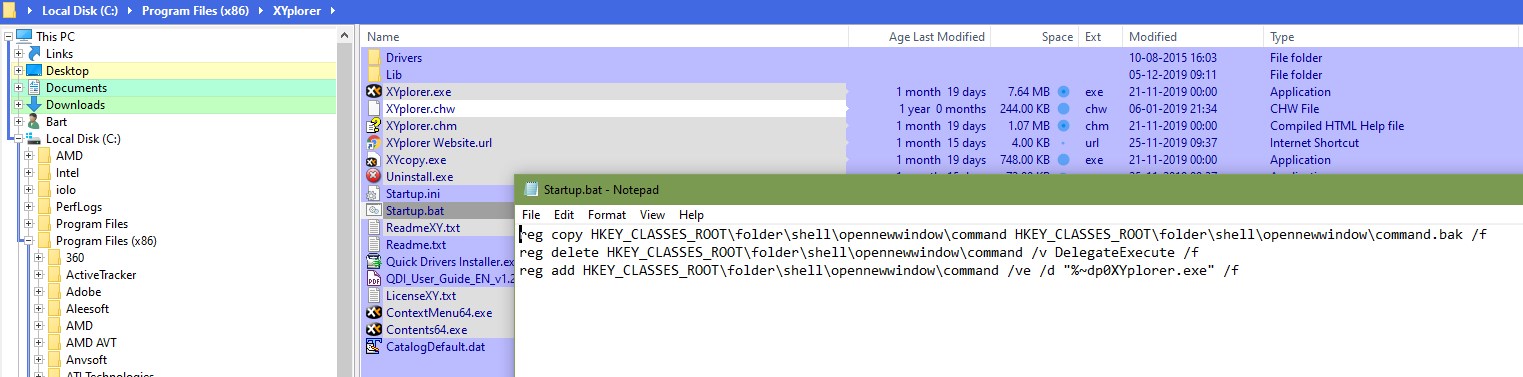Click the red Uninstall.exe icon
1523x377 pixels.
374,177
